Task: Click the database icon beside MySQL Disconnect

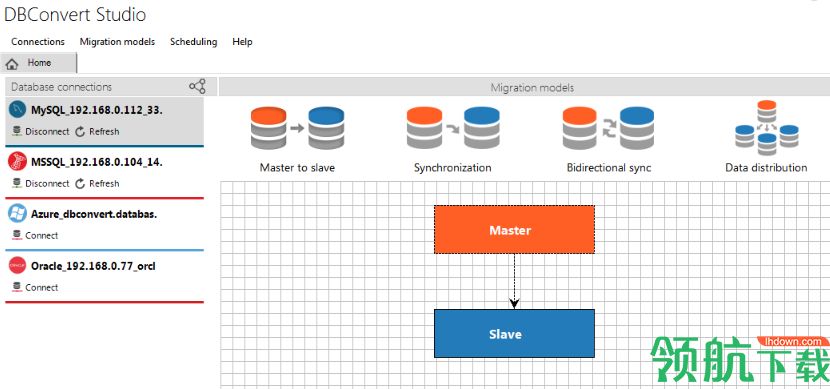Action: tap(17, 131)
